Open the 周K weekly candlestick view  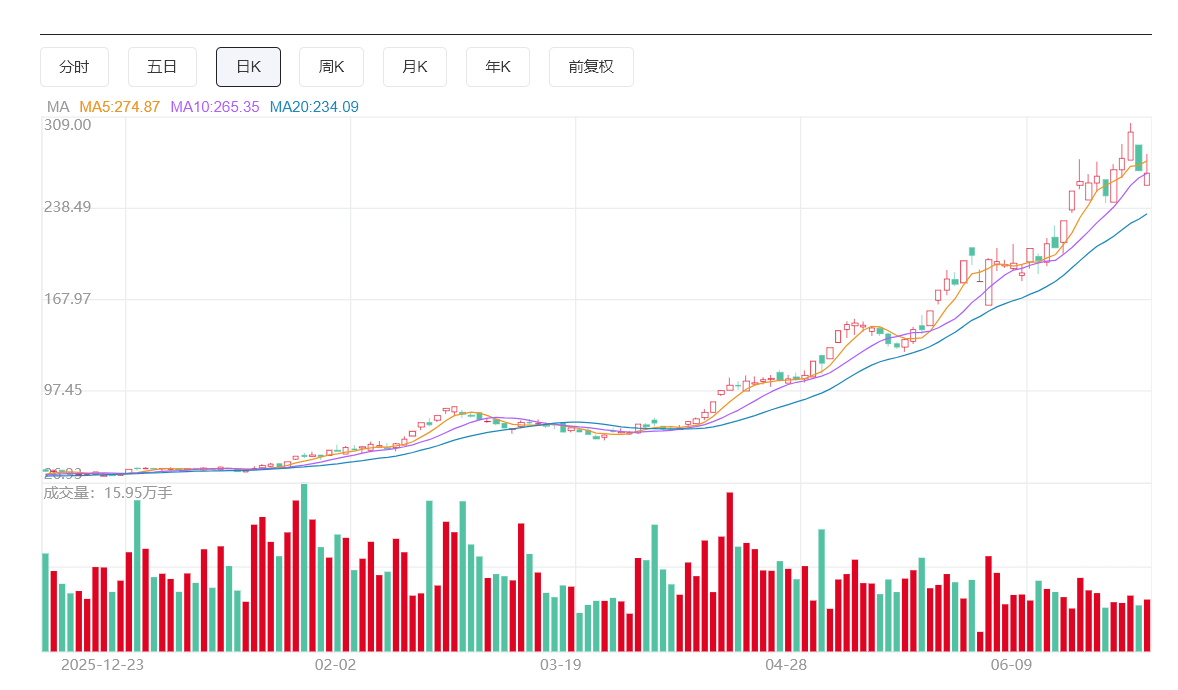(331, 67)
